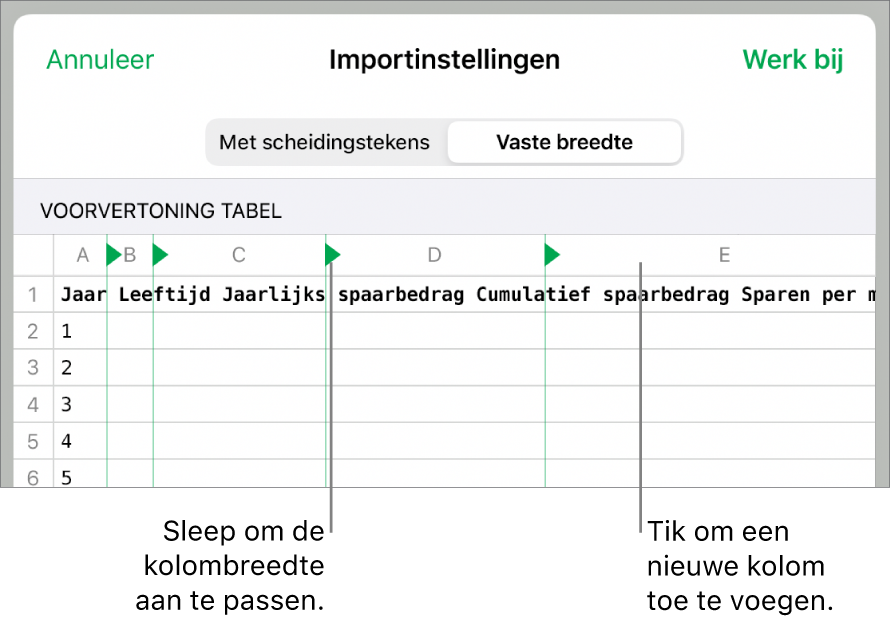Select row header 4
Screen dimensions: 891x628
(33, 404)
